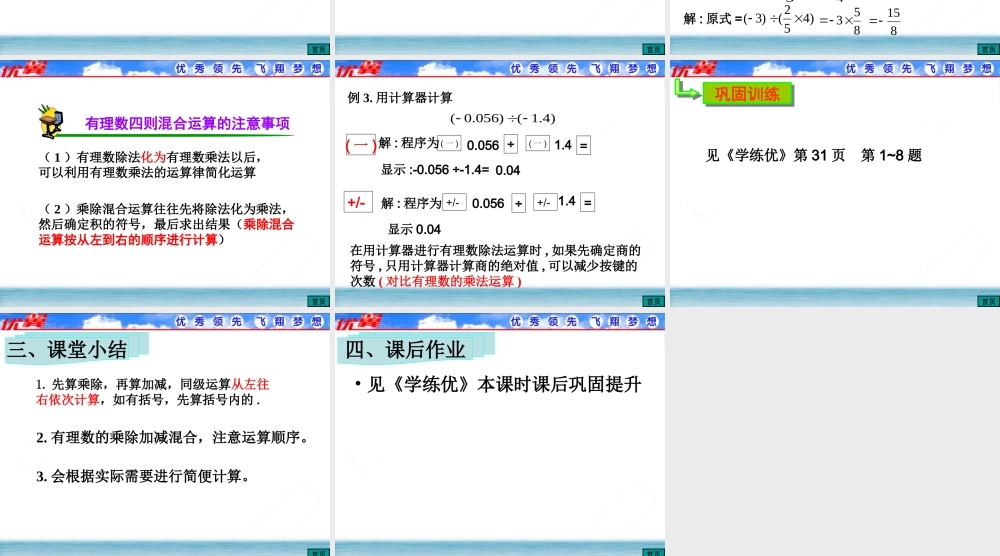
Task: Click the red text 对比有理数的乘法运算
Action: point(450,281)
